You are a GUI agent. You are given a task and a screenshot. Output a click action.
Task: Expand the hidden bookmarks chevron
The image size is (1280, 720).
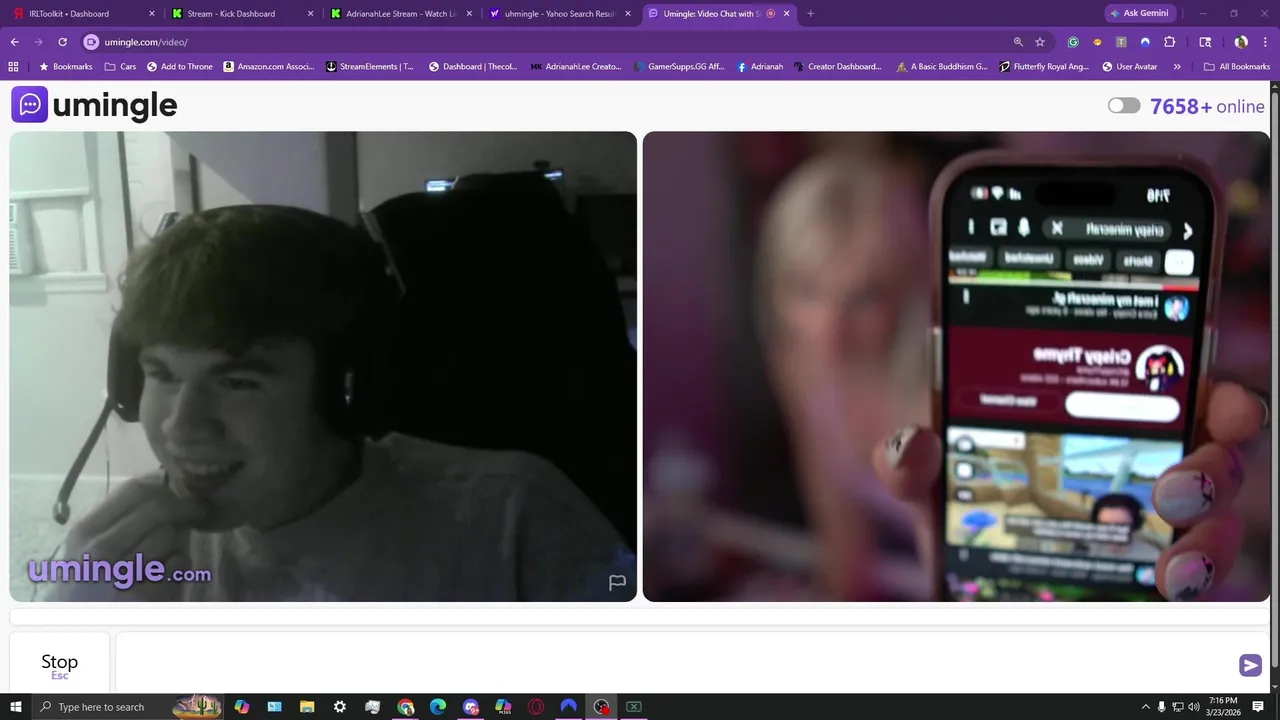pyautogui.click(x=1177, y=67)
